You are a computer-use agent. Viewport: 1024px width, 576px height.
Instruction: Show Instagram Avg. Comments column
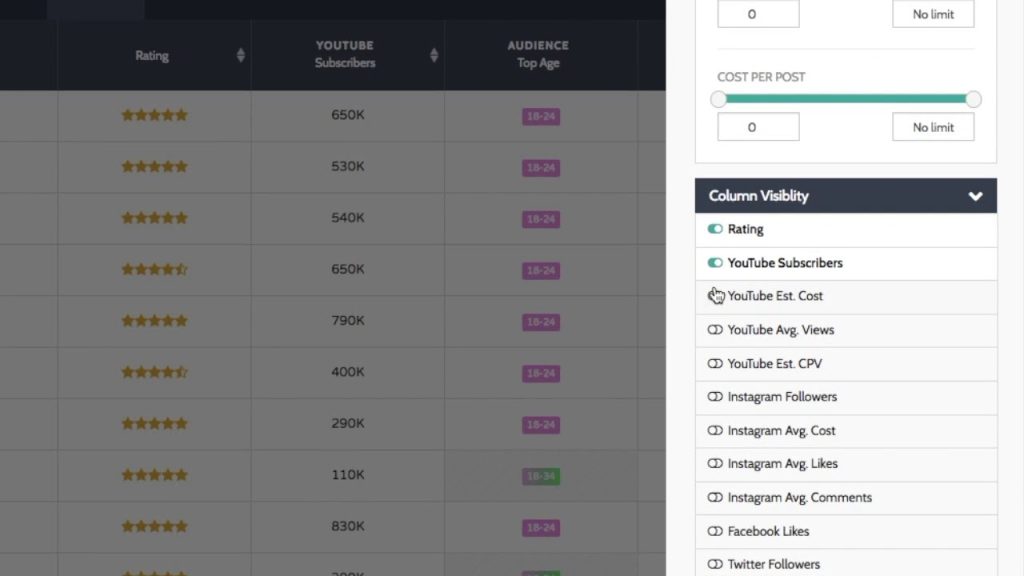715,498
